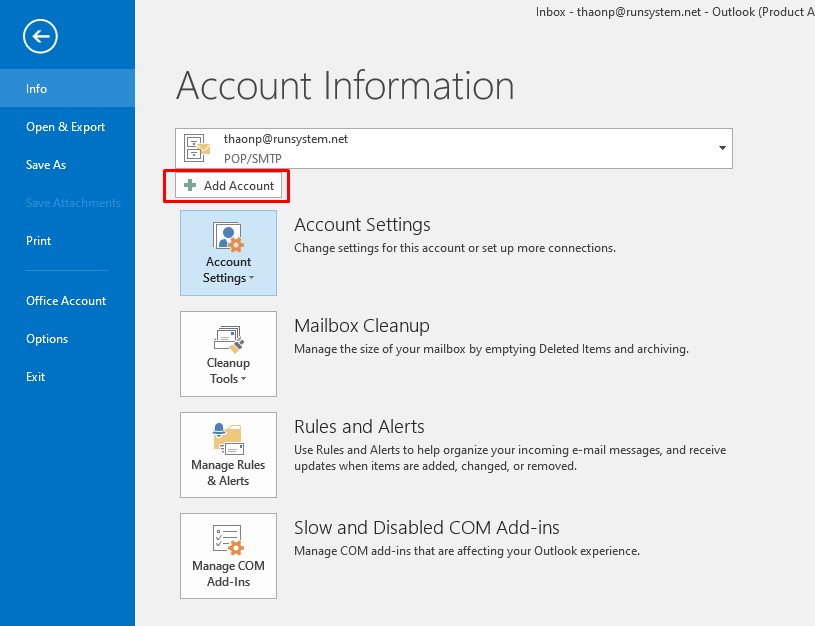The width and height of the screenshot is (815, 626).
Task: Click 'Manage COM add-ins that are affecting' text
Action: pyautogui.click(x=467, y=551)
